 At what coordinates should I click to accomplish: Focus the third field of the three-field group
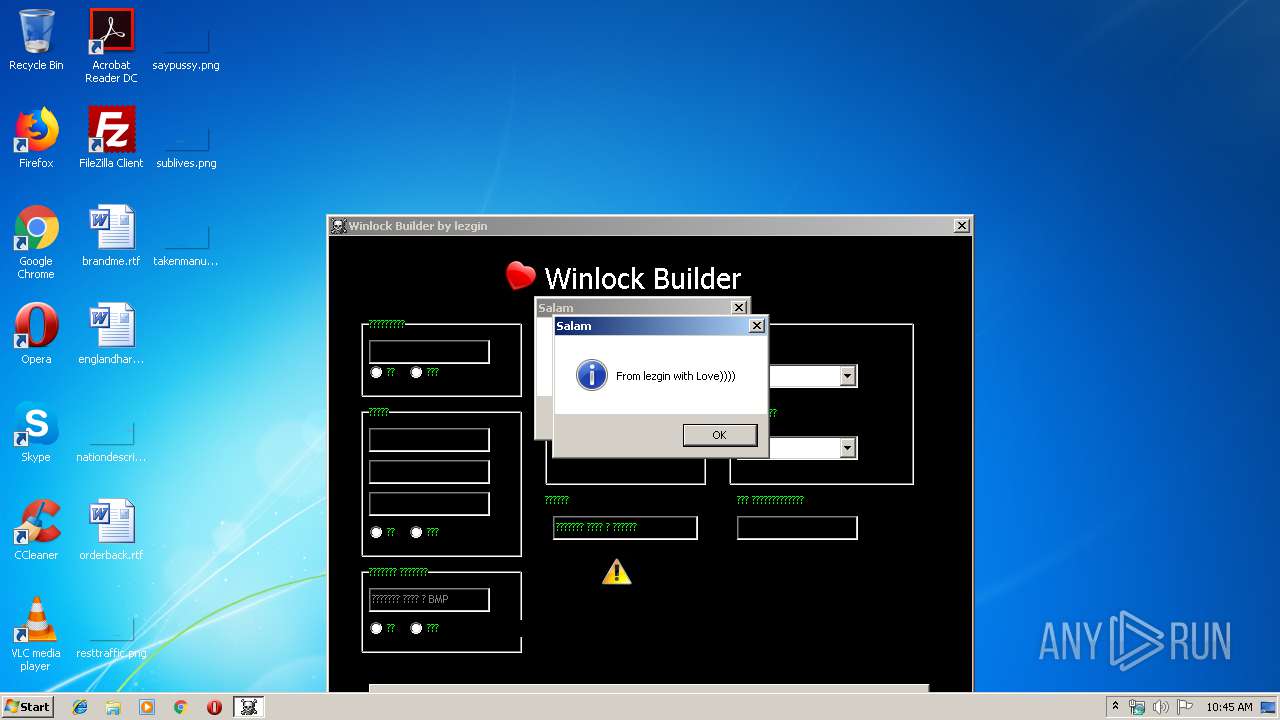[429, 504]
